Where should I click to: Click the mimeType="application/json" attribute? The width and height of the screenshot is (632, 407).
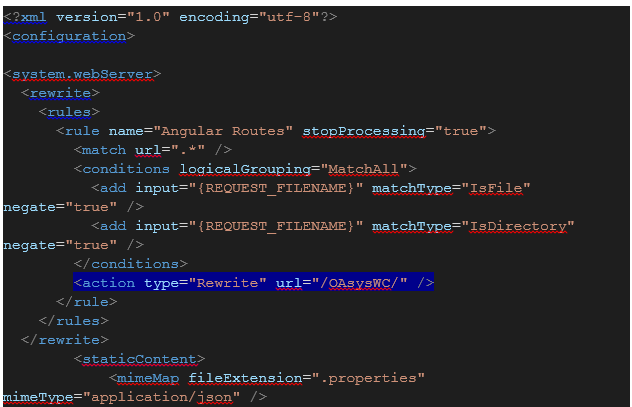121,397
